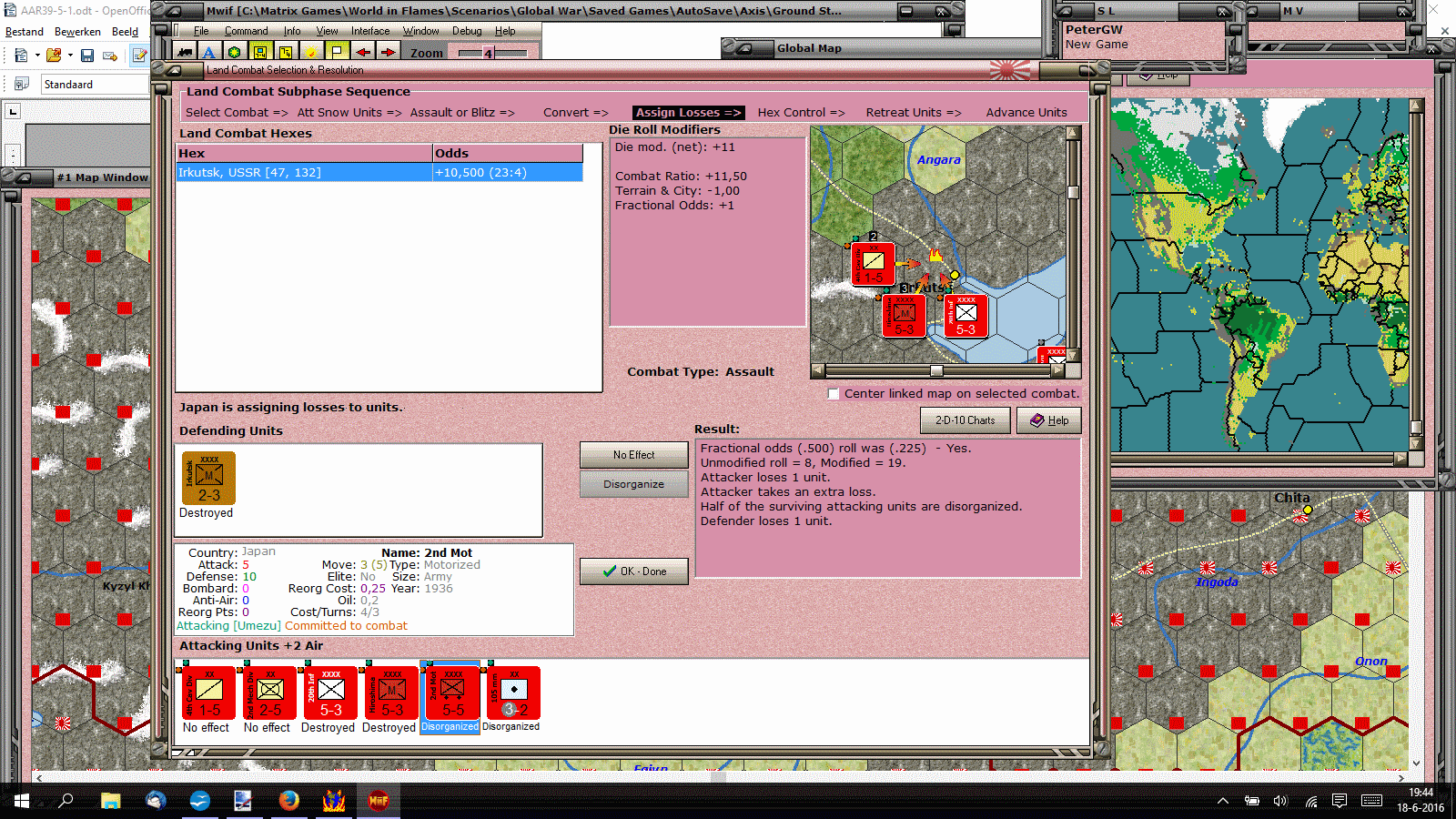Select the 2nd Mech Div 2-5 attacking unit

coord(269,693)
